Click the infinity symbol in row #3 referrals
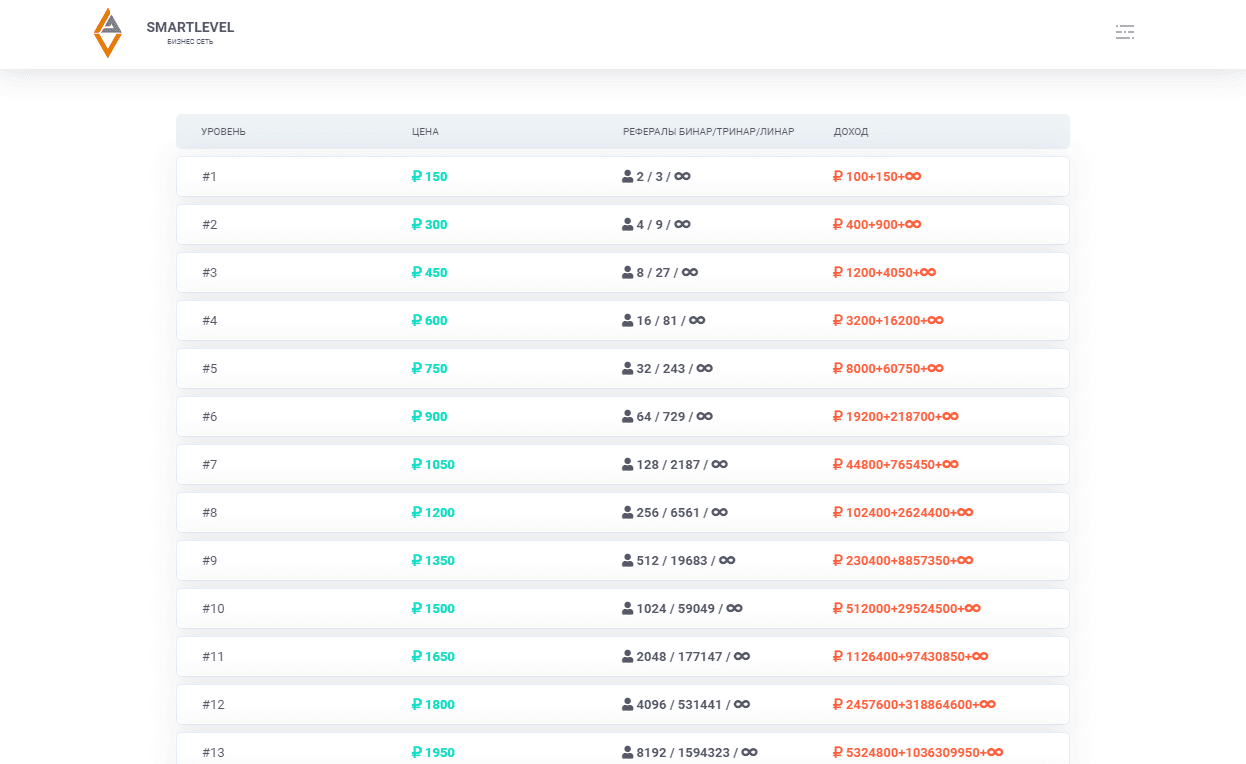This screenshot has height=764, width=1246. click(690, 273)
